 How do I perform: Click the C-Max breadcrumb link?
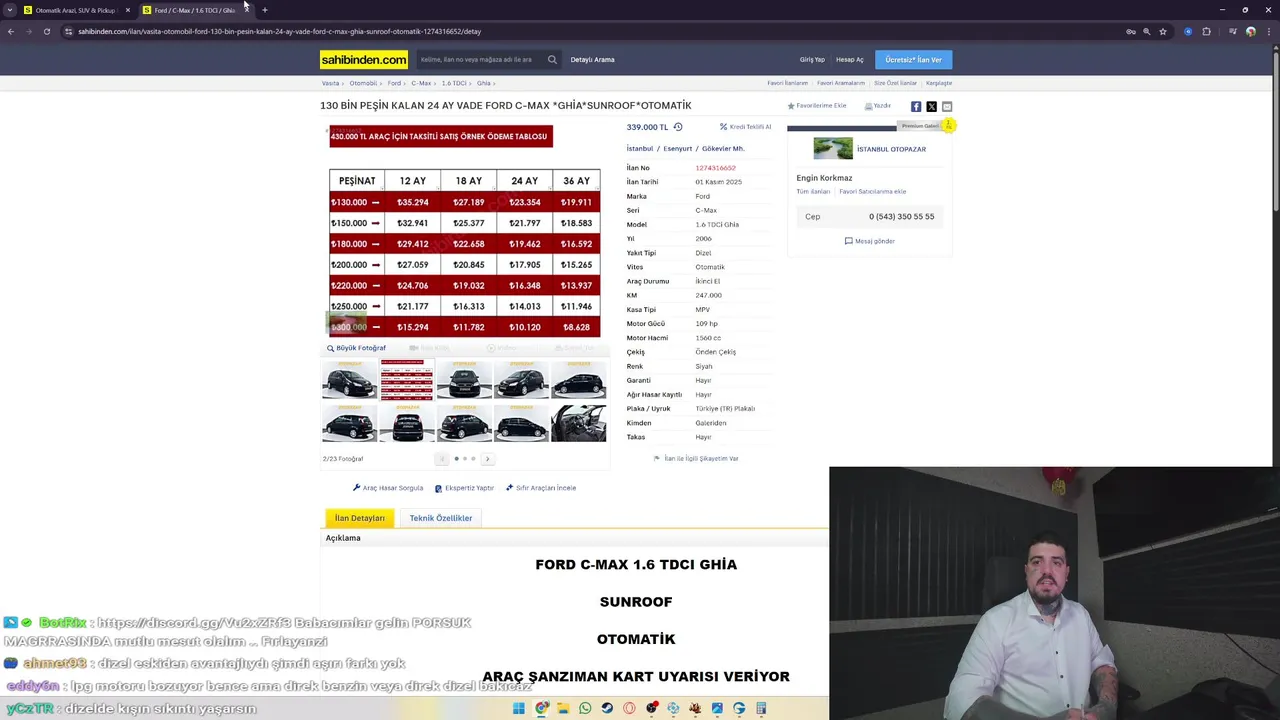coord(421,83)
